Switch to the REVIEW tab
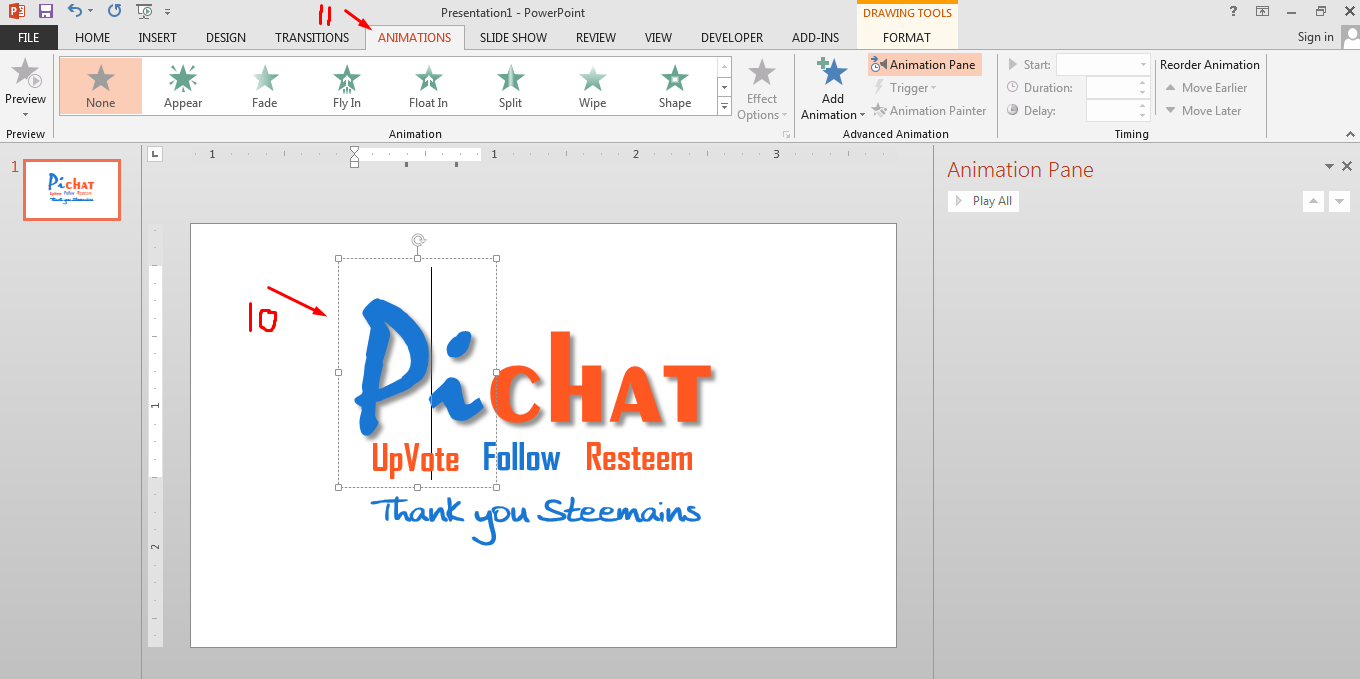The height and width of the screenshot is (679, 1360). (x=596, y=37)
